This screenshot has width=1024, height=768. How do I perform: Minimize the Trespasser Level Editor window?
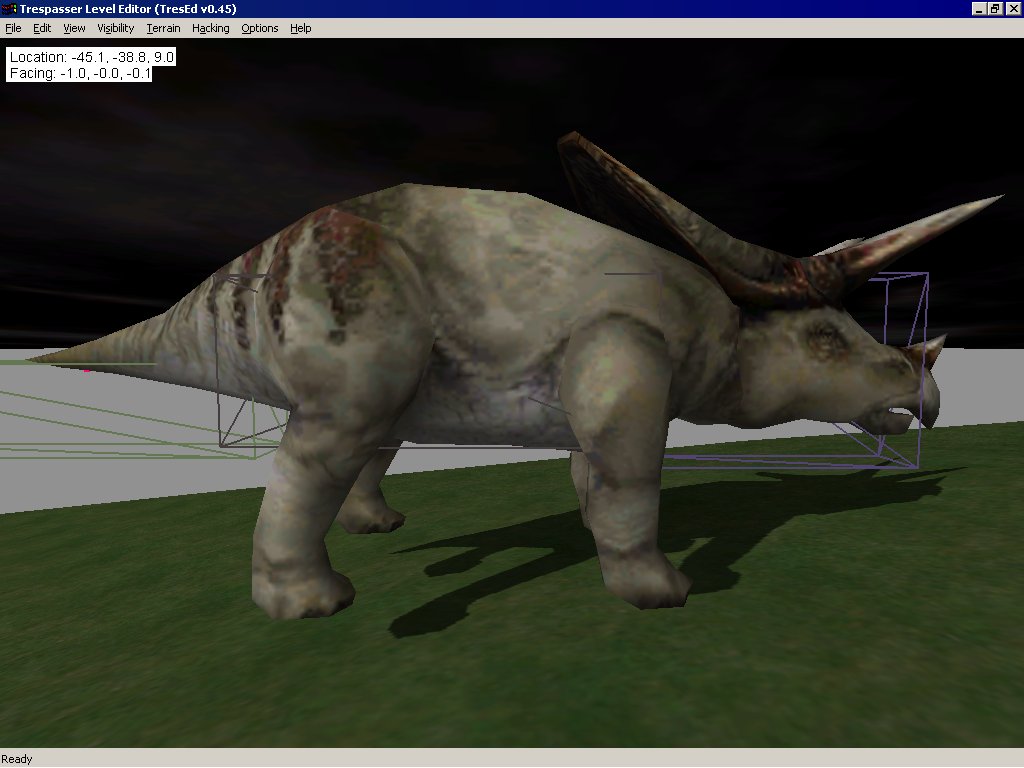tap(978, 8)
